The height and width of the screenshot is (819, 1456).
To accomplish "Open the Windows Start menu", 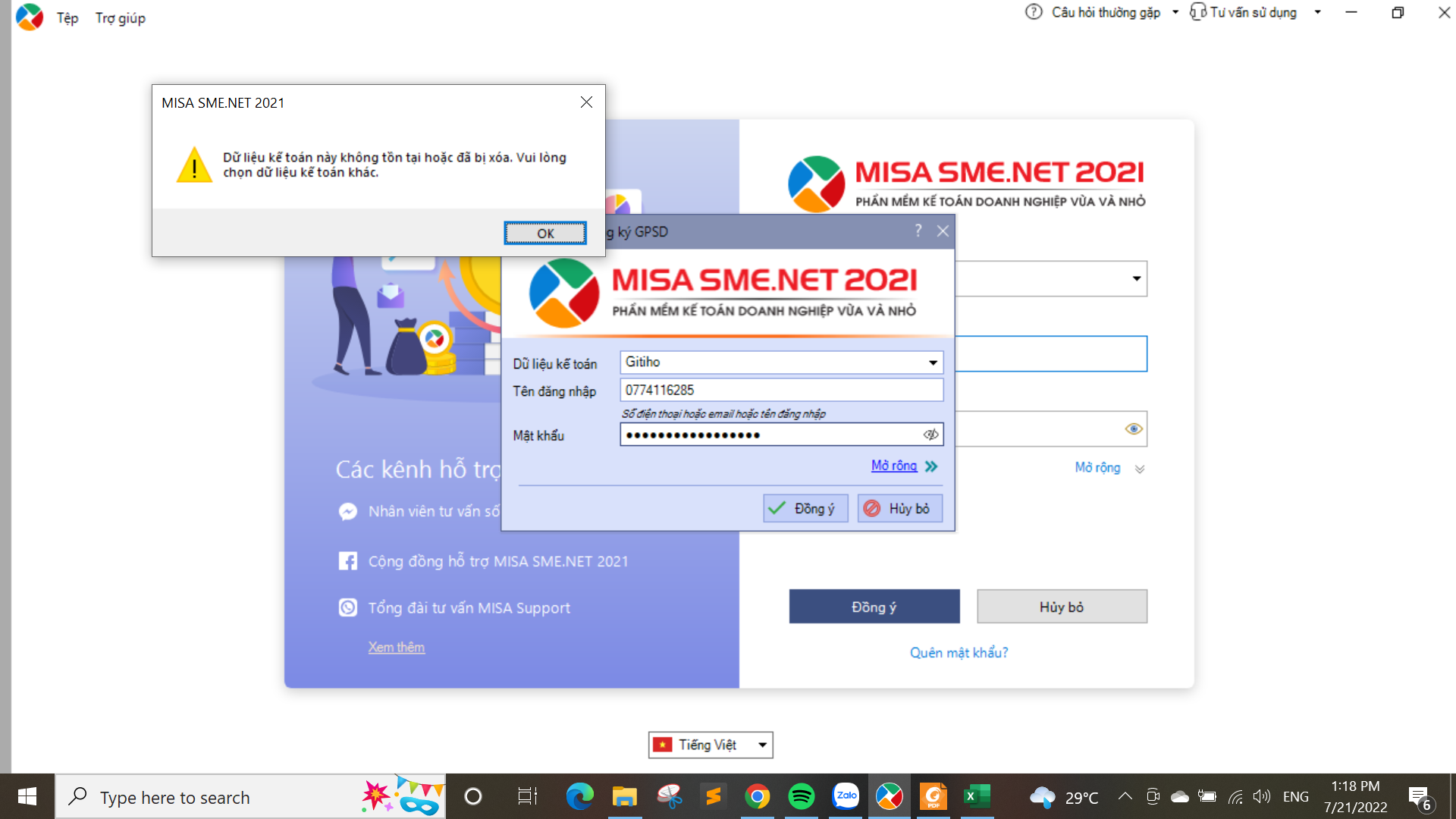I will pyautogui.click(x=27, y=796).
